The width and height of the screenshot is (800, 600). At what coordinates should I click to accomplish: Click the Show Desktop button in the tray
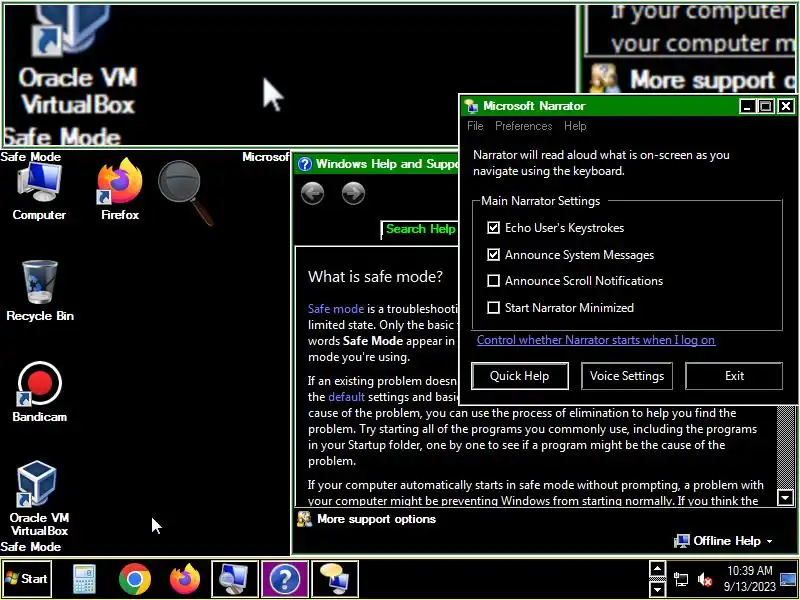789,579
